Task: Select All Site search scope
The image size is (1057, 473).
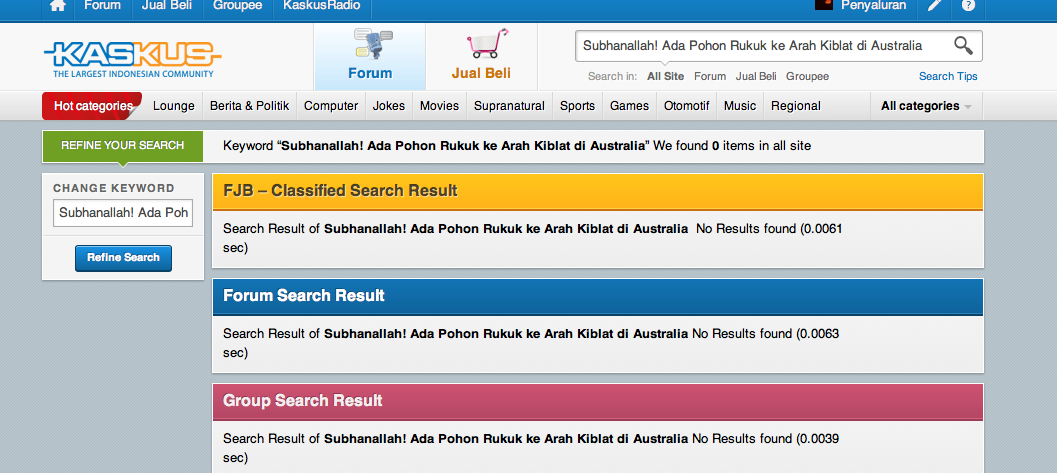Action: click(x=665, y=76)
